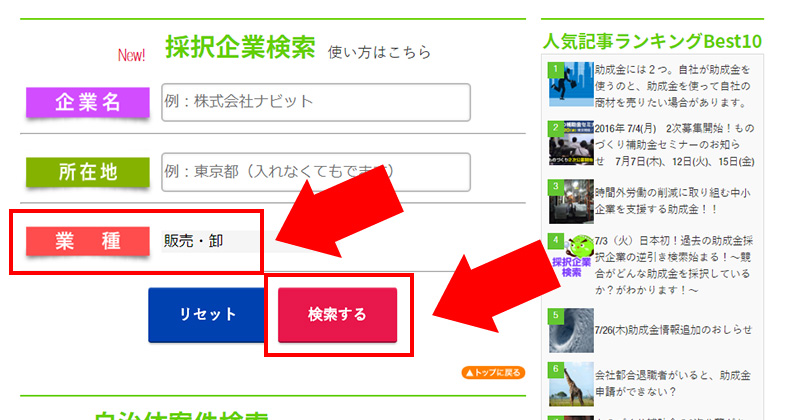Screen dimensions: 790x420
Task: Open the 会社都合退職者がいると article link
Action: coord(673,382)
